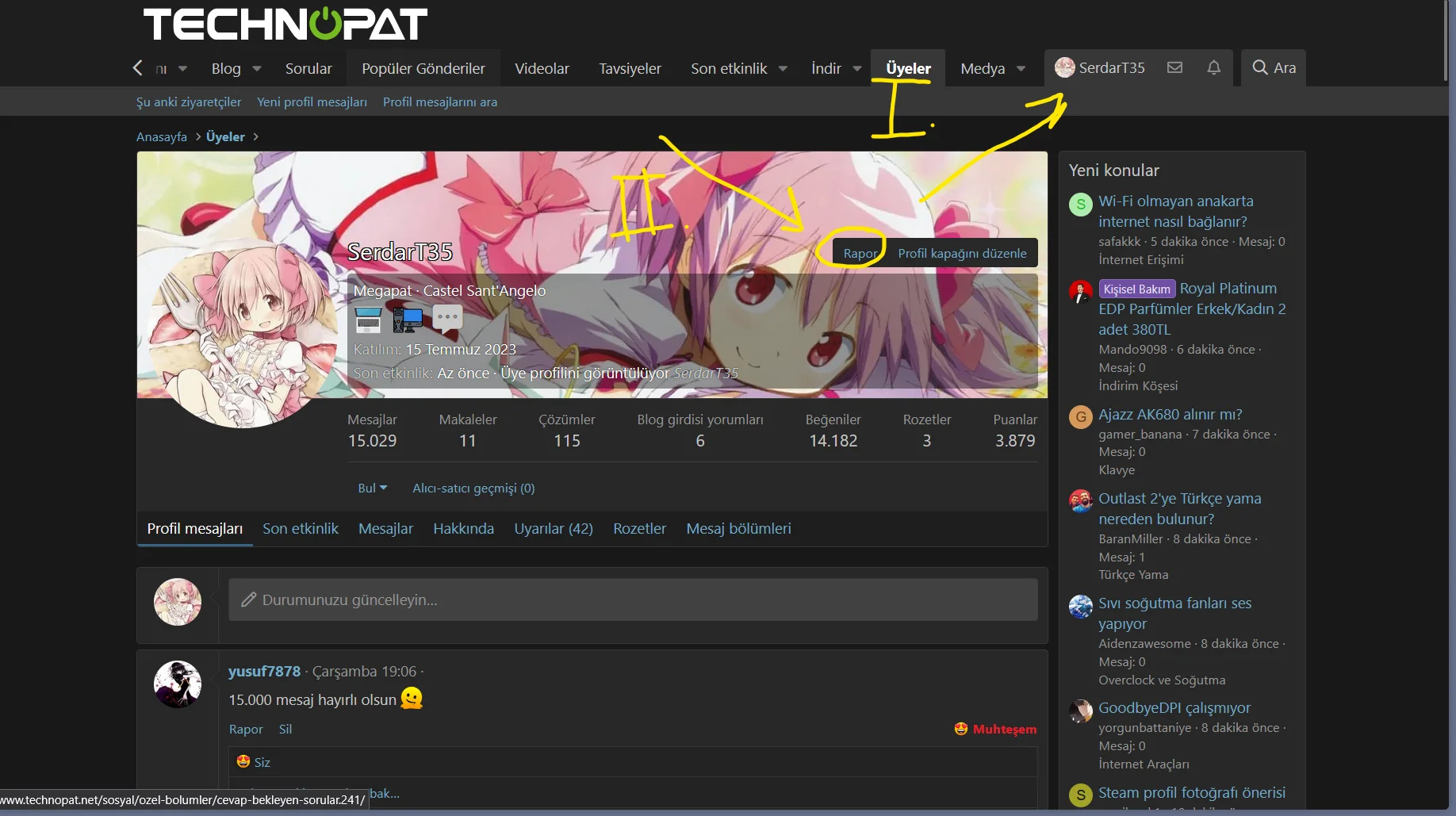Open Aidenzawesome's avatar in the sidebar
This screenshot has height=816, width=1456.
coord(1081,607)
